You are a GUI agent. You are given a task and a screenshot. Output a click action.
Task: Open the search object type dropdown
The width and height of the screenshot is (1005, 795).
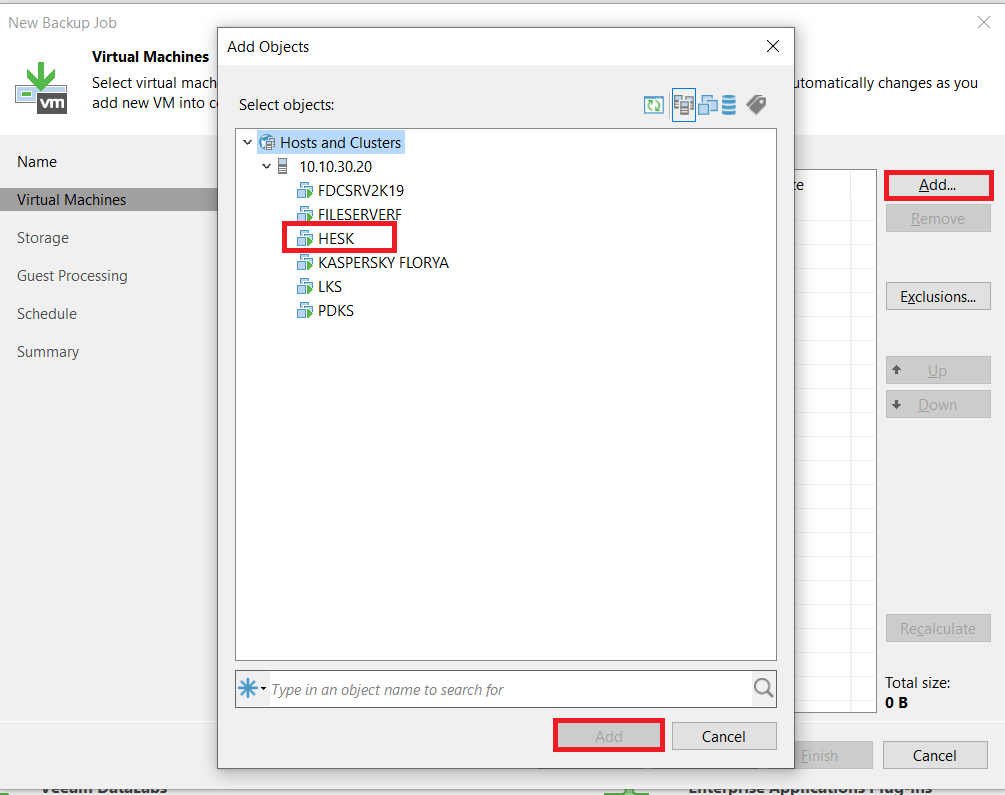(x=251, y=689)
